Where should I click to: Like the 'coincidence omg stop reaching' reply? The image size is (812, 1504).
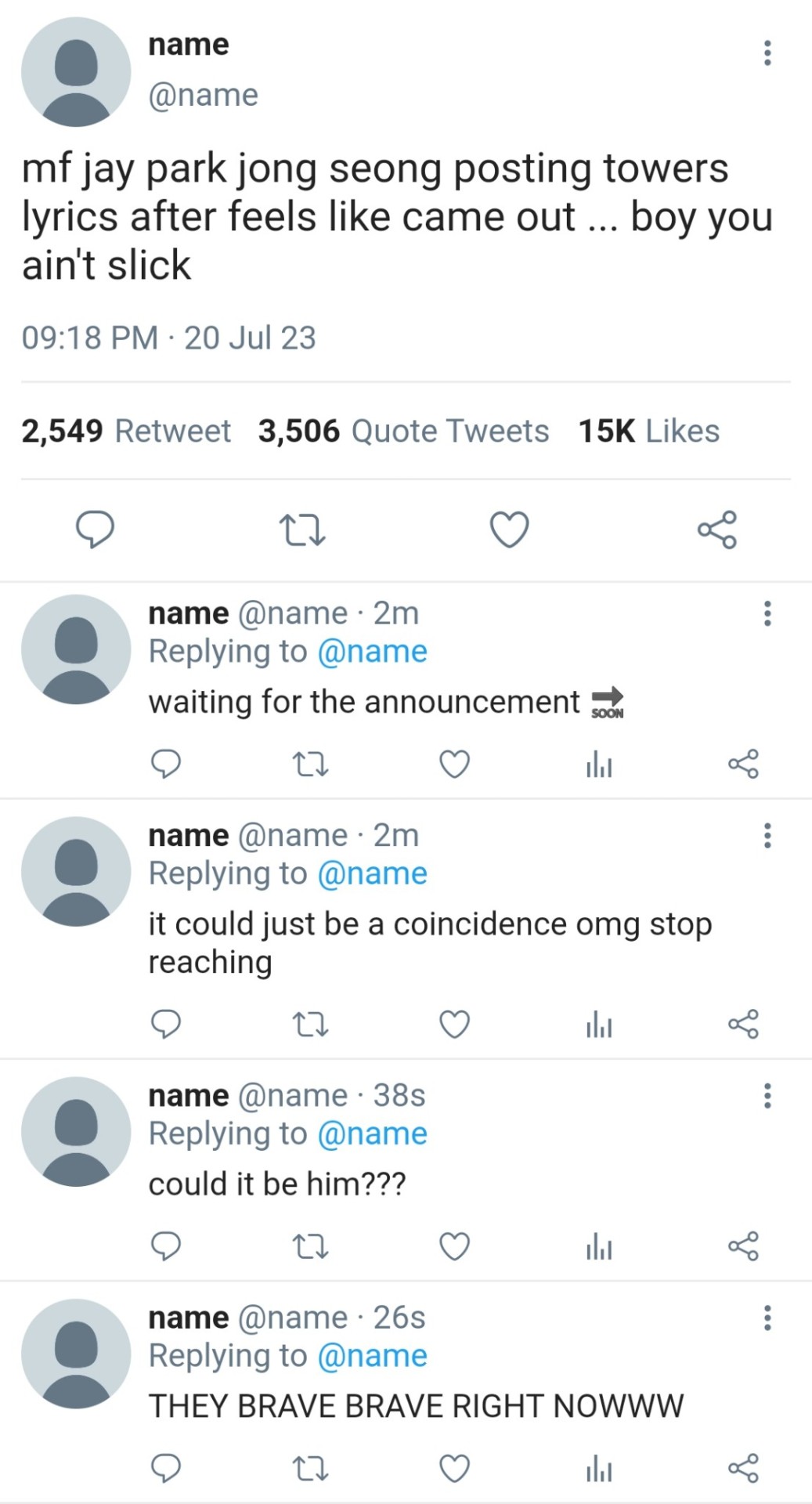[x=454, y=1024]
